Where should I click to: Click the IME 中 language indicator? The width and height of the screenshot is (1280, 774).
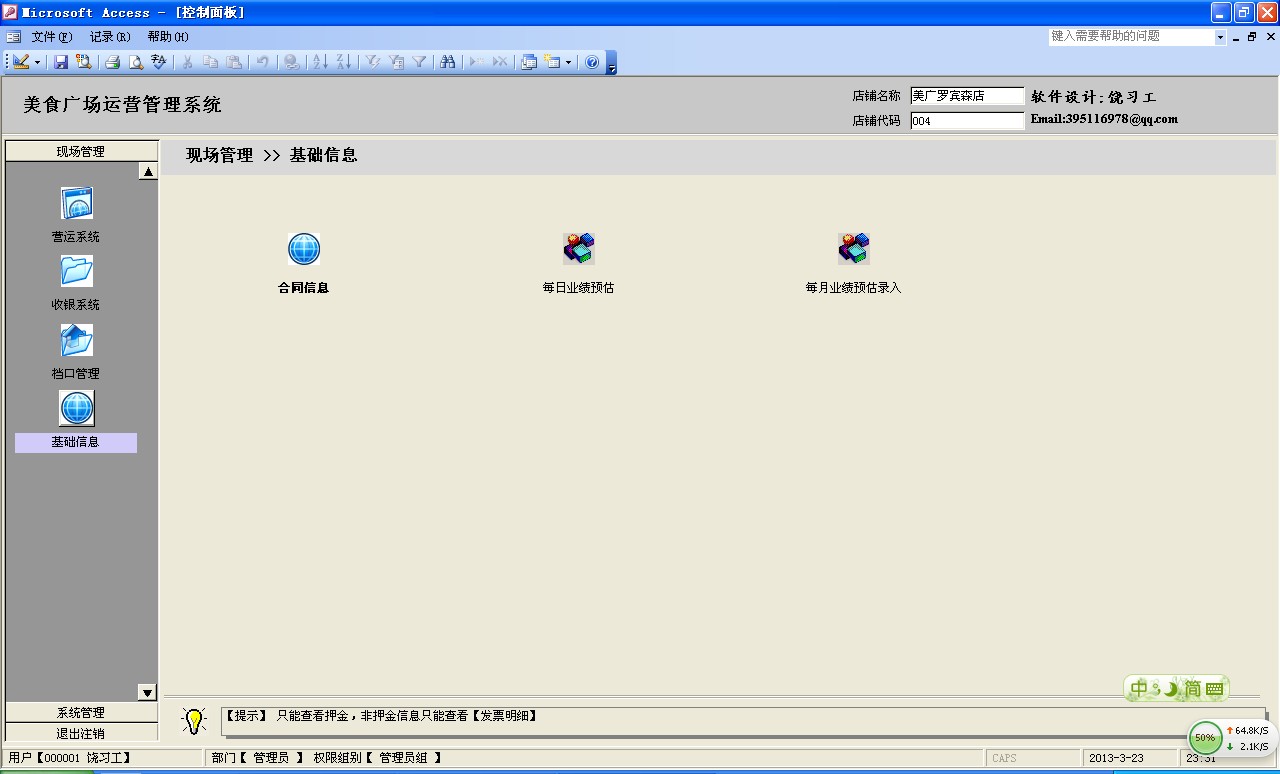point(1139,688)
